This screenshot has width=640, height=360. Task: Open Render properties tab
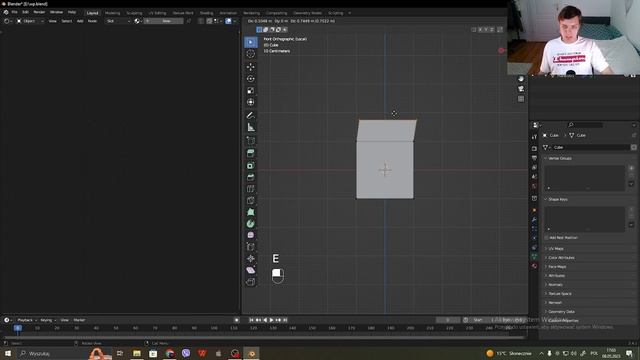click(x=534, y=149)
